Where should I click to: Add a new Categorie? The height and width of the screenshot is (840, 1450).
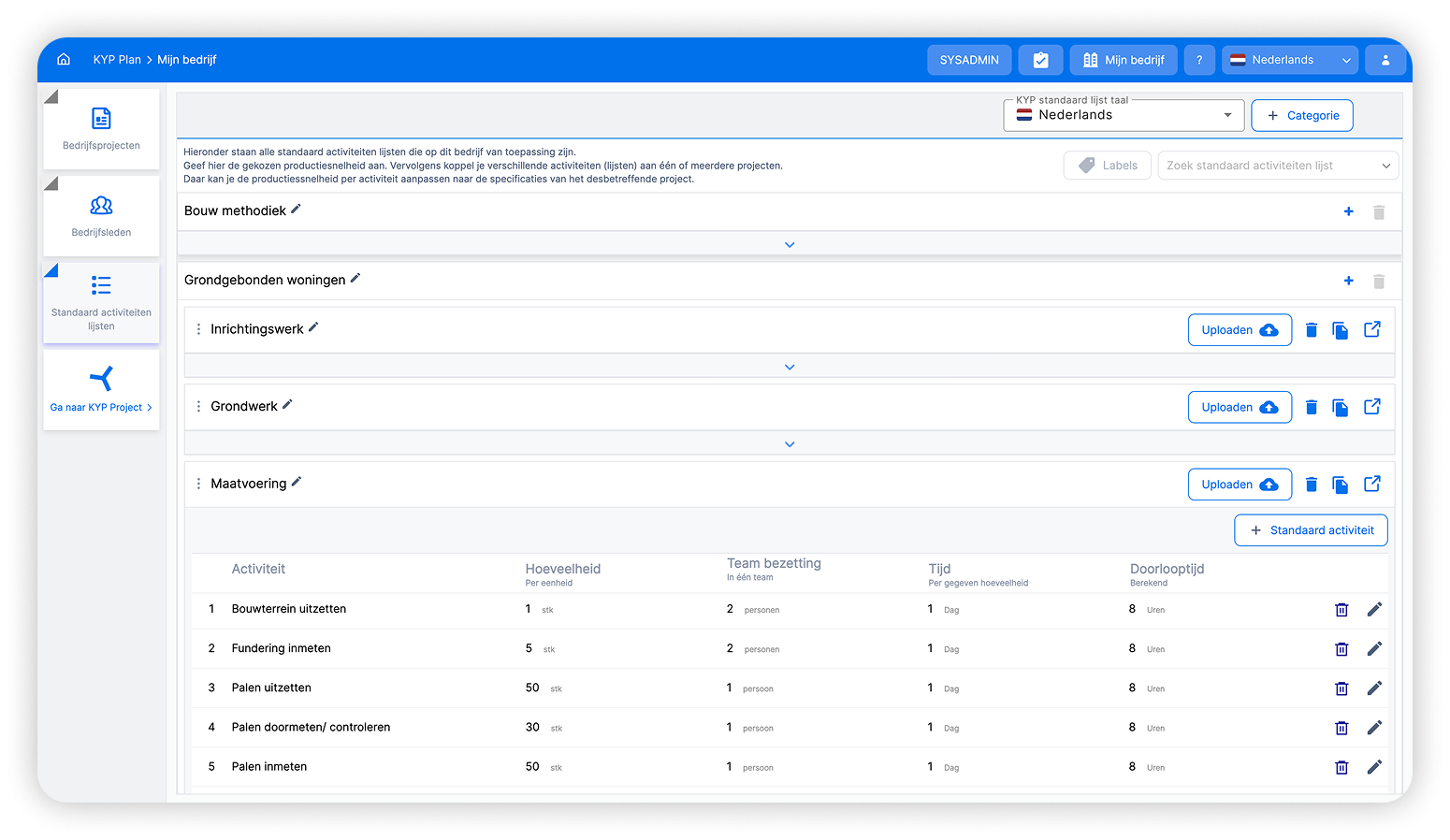point(1302,115)
